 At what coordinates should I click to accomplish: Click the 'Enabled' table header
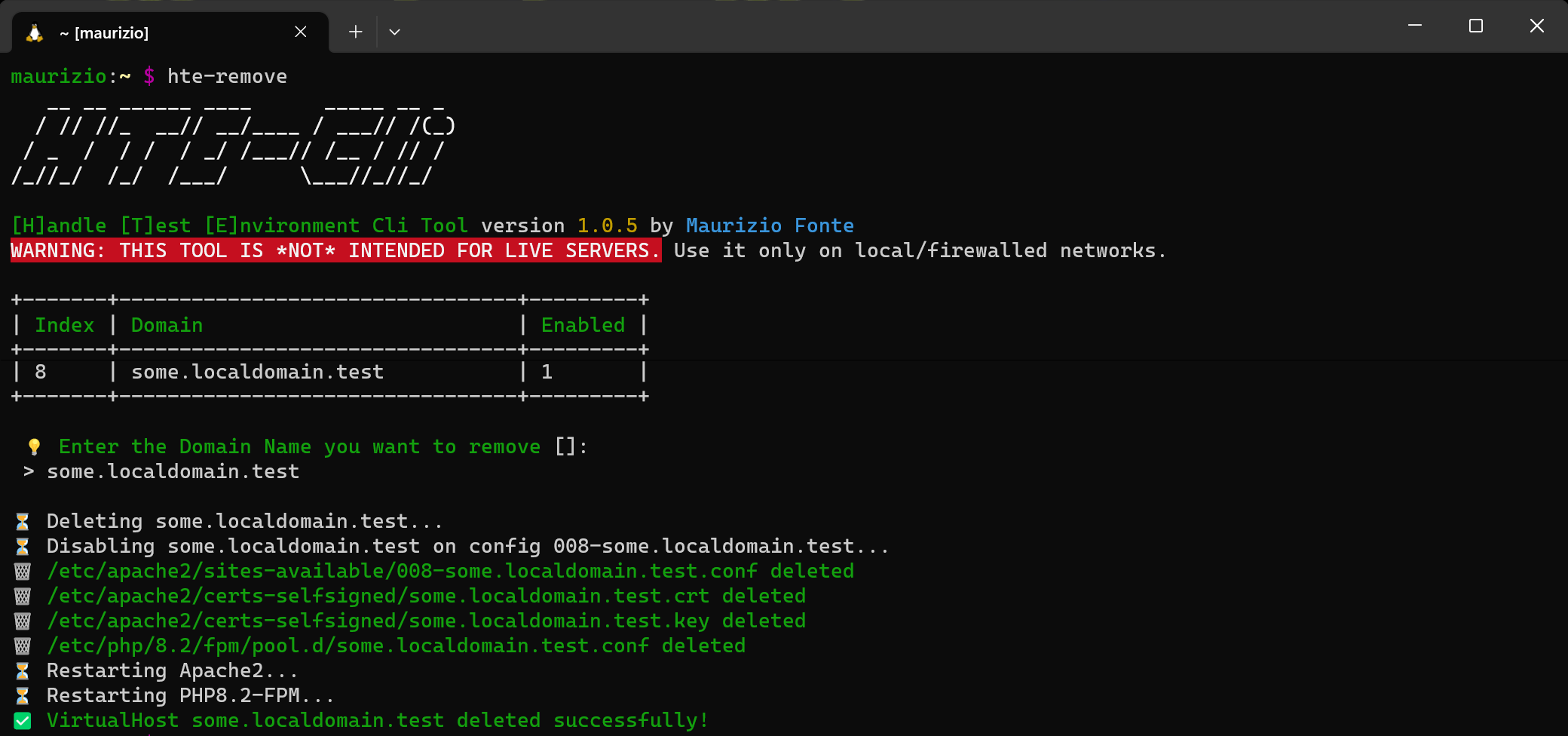coord(583,325)
